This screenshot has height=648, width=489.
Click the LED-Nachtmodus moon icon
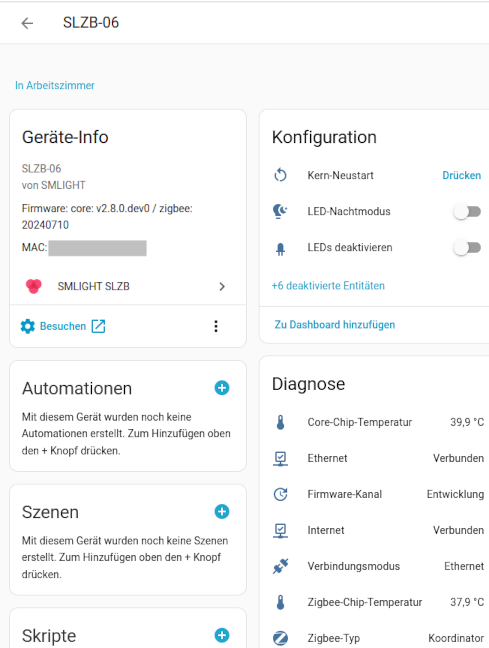coord(280,211)
